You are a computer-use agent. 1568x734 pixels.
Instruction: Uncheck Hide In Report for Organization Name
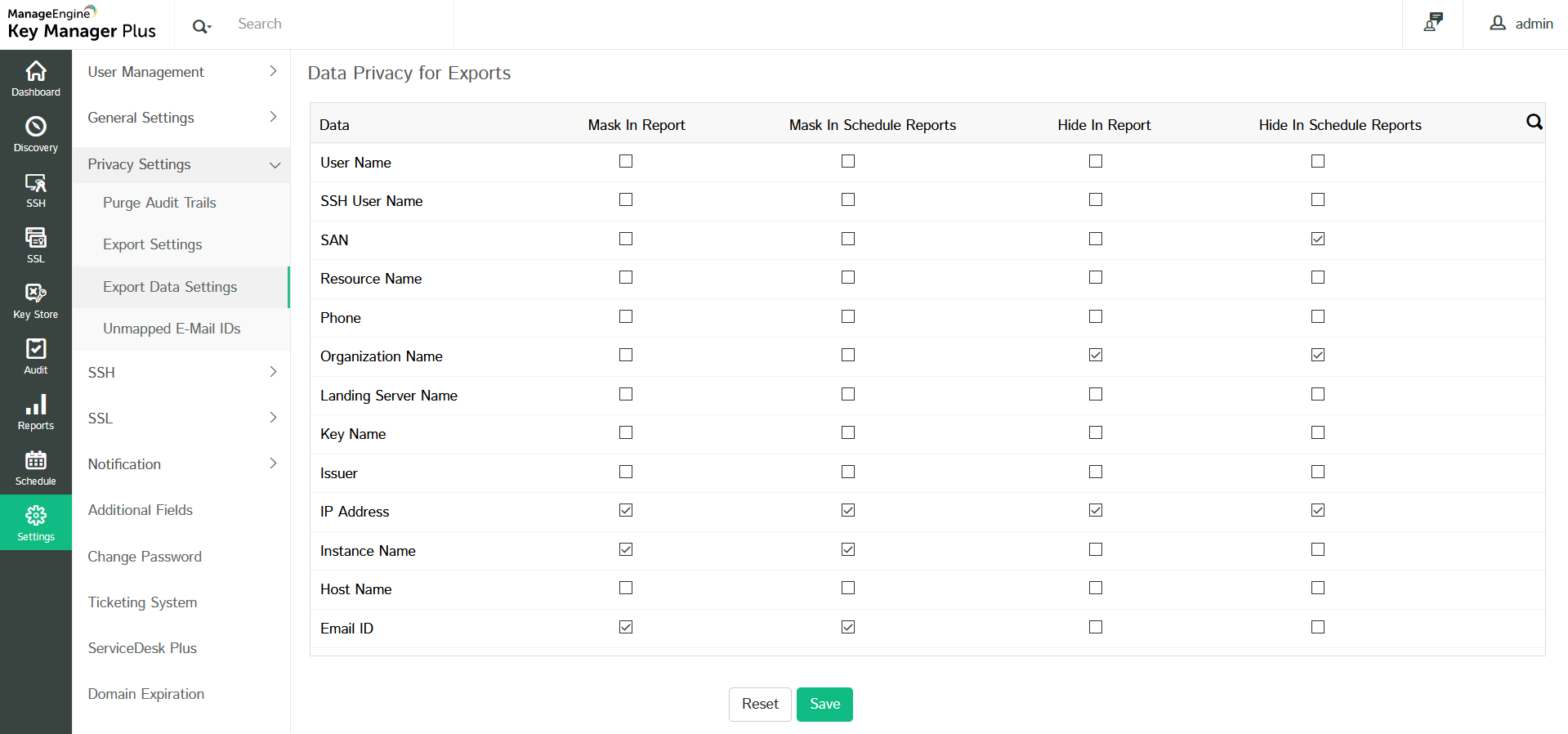[1096, 355]
